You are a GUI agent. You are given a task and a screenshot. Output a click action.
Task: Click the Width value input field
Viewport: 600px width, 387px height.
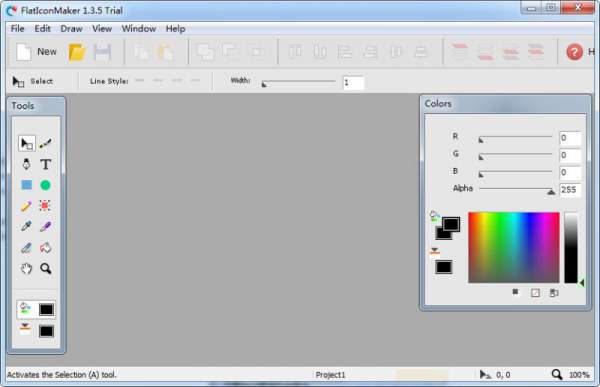point(353,83)
